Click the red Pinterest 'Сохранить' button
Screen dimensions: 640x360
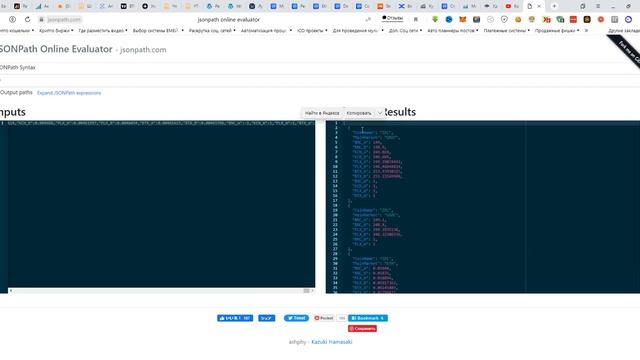click(362, 329)
